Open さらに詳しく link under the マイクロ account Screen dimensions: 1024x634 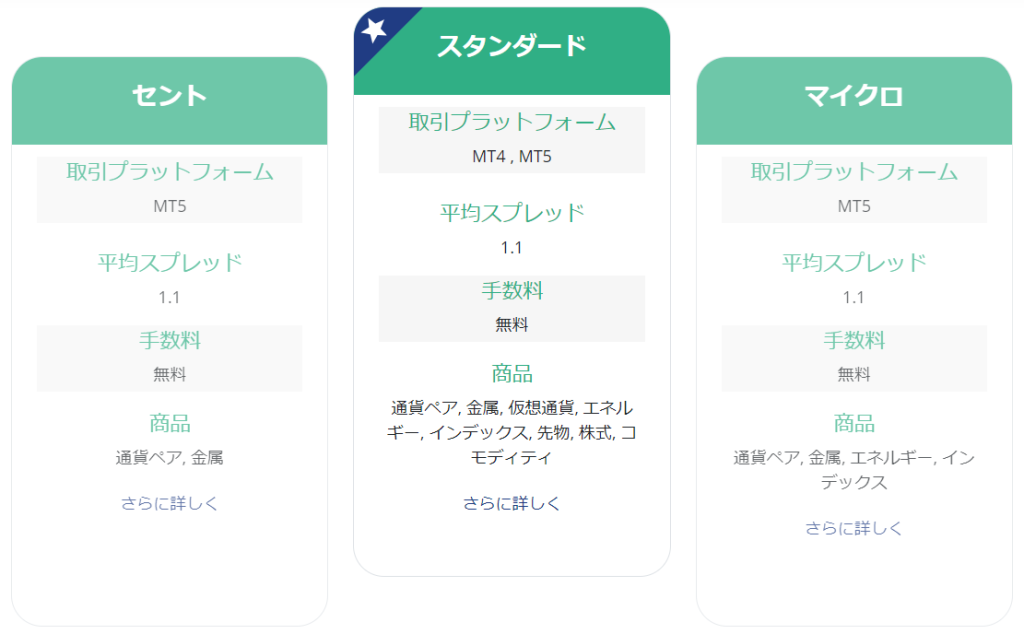[x=854, y=528]
